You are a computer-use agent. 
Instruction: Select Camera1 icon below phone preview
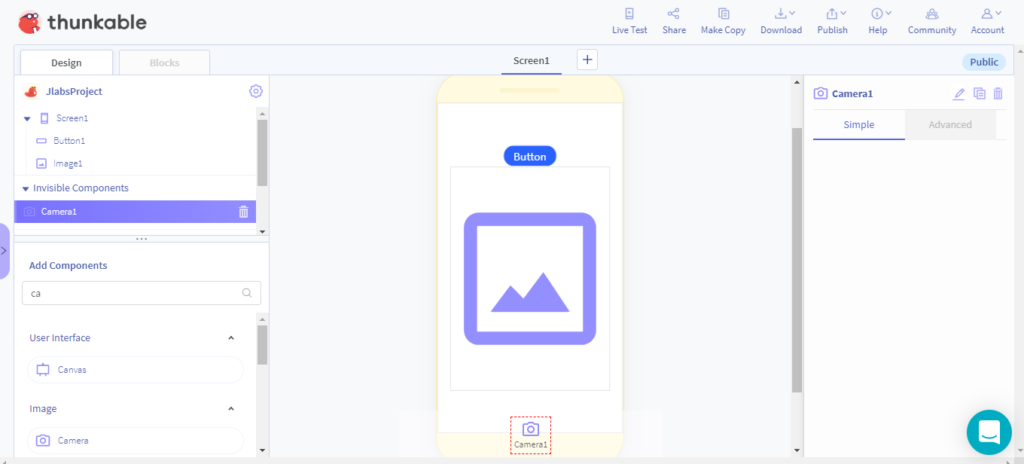[x=530, y=435]
